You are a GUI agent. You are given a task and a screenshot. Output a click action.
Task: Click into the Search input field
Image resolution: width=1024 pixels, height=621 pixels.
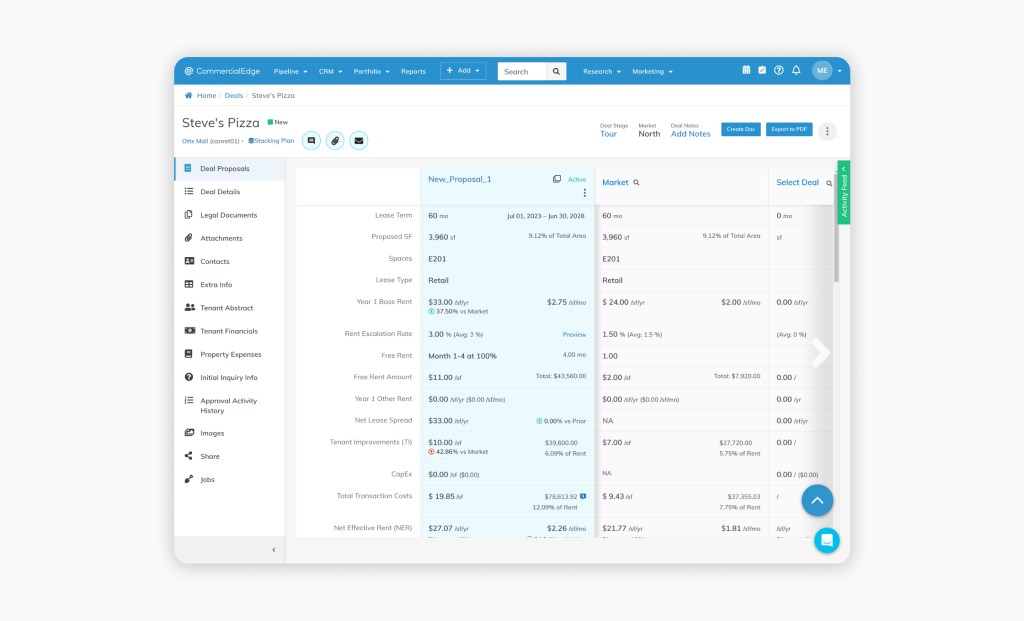tap(522, 71)
